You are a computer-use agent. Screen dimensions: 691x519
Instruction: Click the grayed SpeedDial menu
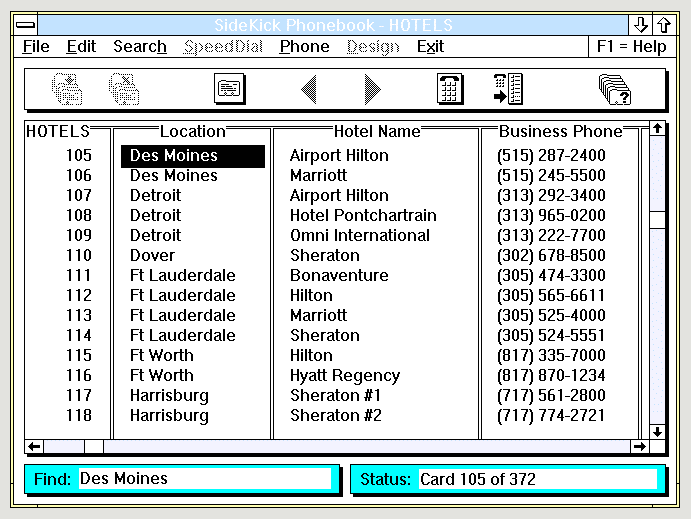223,46
